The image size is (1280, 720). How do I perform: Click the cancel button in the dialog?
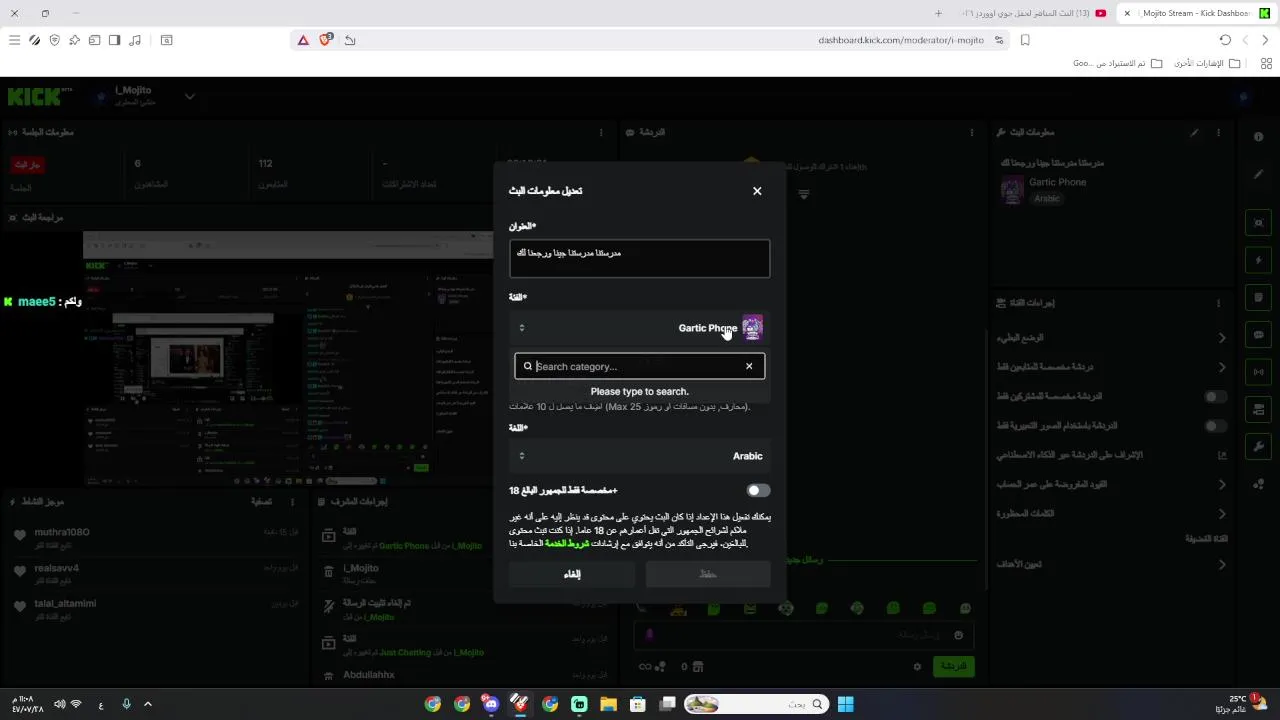(572, 574)
